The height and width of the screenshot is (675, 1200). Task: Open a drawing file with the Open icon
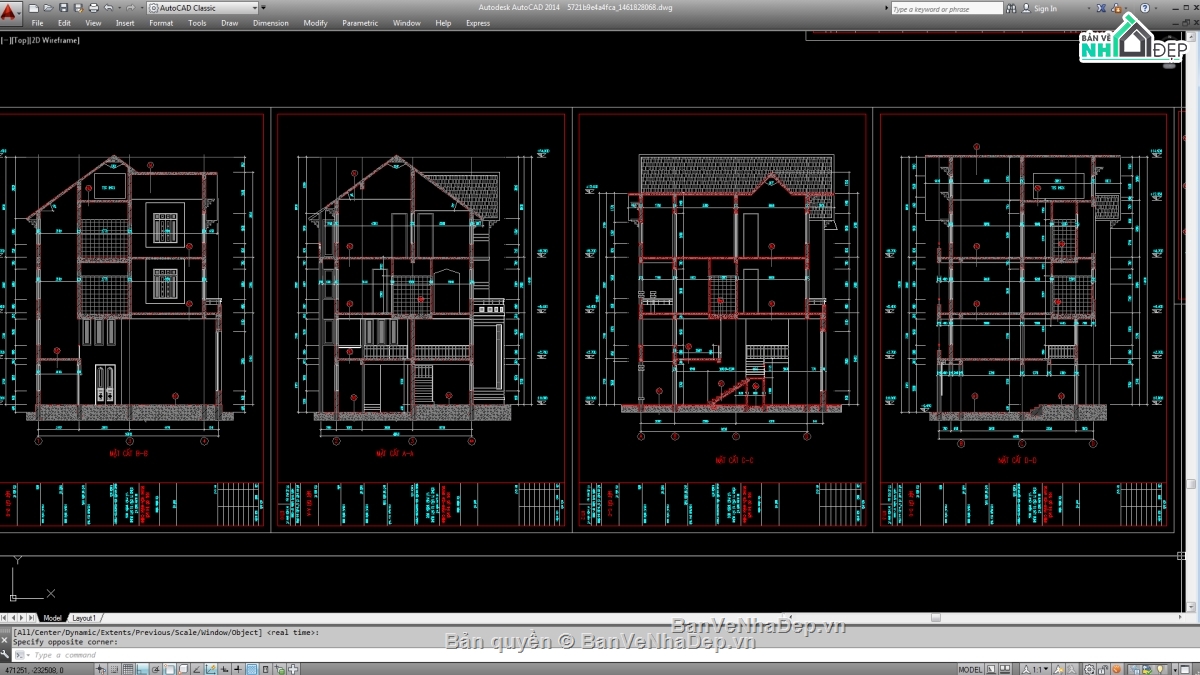pyautogui.click(x=48, y=7)
